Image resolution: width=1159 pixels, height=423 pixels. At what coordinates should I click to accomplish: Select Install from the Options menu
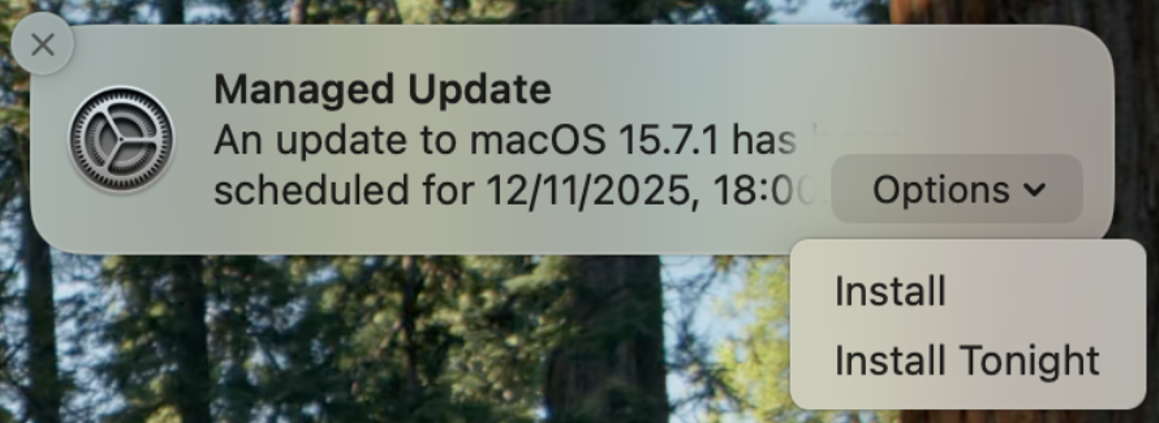pos(889,292)
